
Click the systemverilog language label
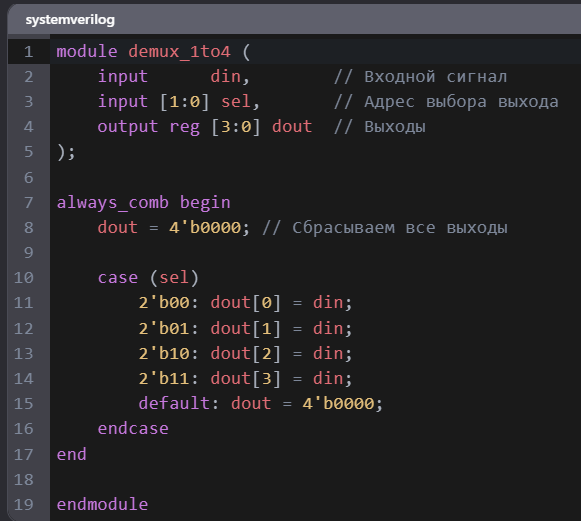point(70,20)
